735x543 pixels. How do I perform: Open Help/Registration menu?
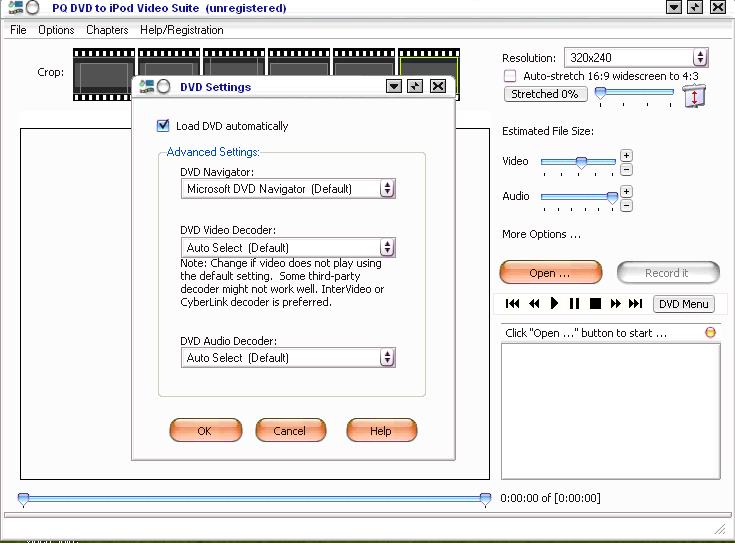coord(182,30)
